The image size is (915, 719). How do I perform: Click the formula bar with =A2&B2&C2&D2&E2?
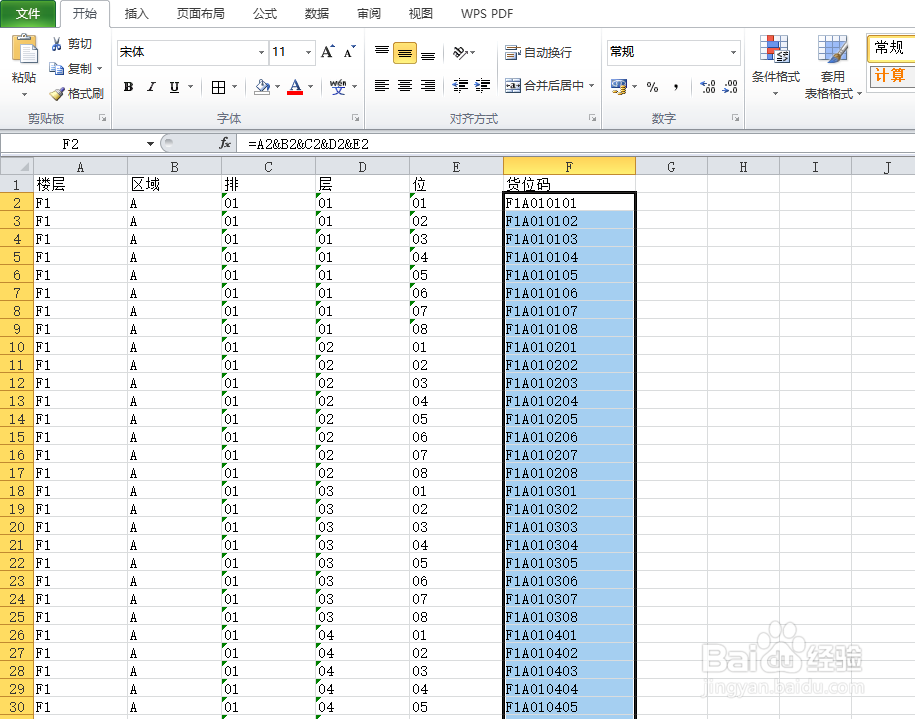tap(575, 144)
